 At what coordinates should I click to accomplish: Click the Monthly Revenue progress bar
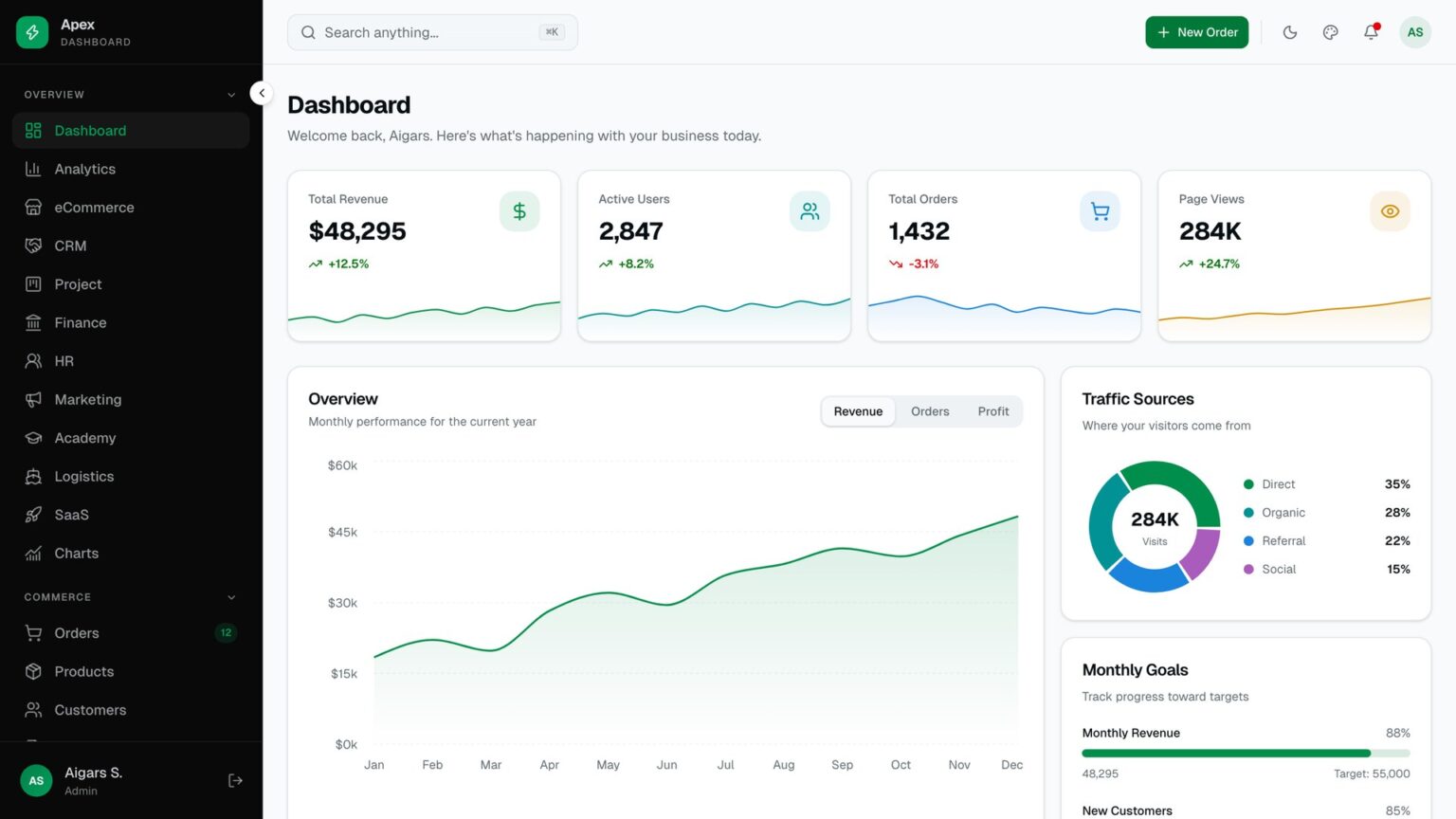[x=1246, y=754]
